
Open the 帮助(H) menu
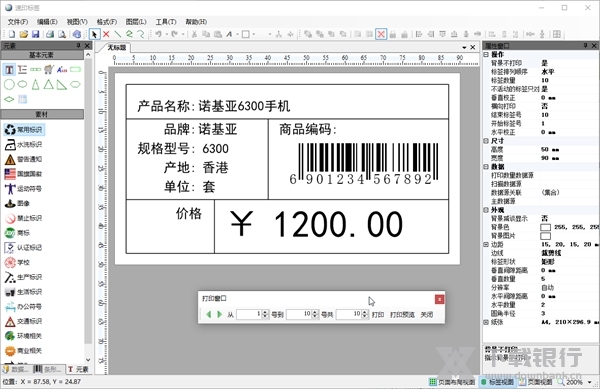coord(196,22)
